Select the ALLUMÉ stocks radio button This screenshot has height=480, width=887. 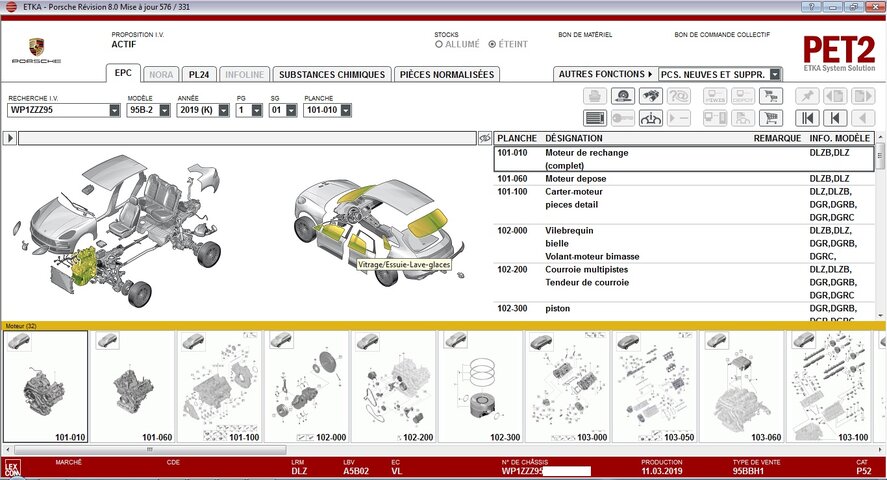(x=438, y=44)
